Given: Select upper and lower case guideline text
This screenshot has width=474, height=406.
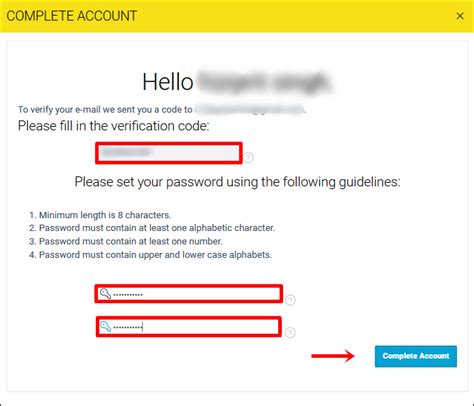Looking at the screenshot, I should tap(155, 255).
